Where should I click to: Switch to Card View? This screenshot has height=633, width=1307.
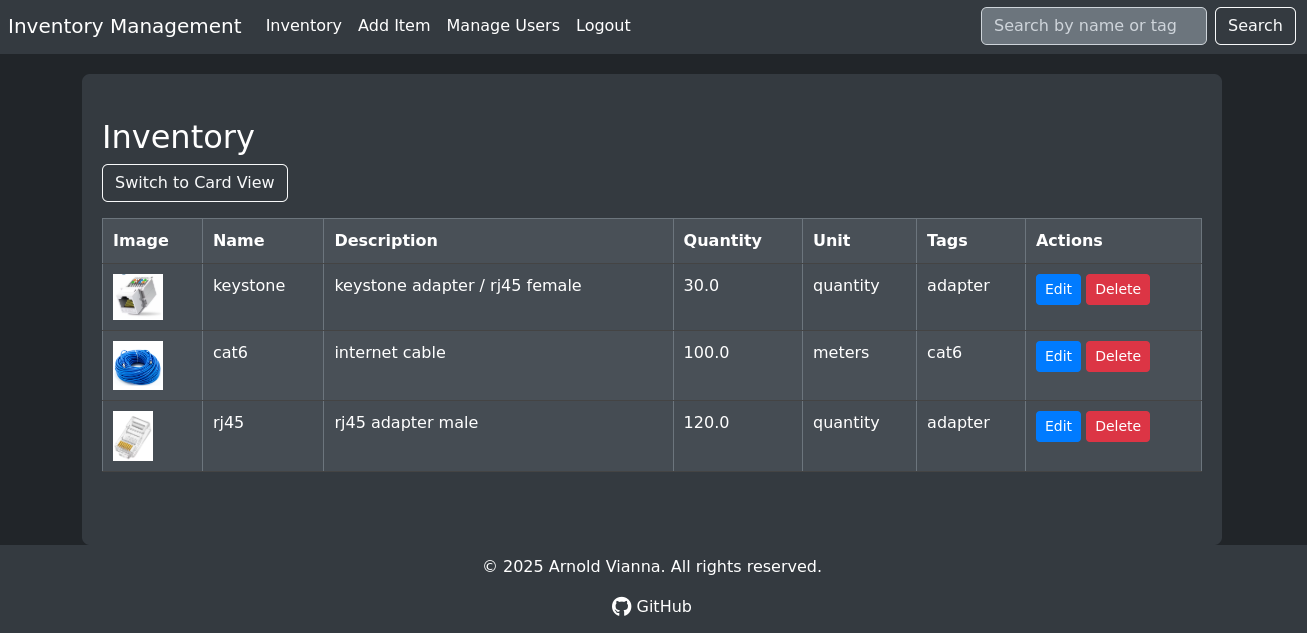click(194, 183)
